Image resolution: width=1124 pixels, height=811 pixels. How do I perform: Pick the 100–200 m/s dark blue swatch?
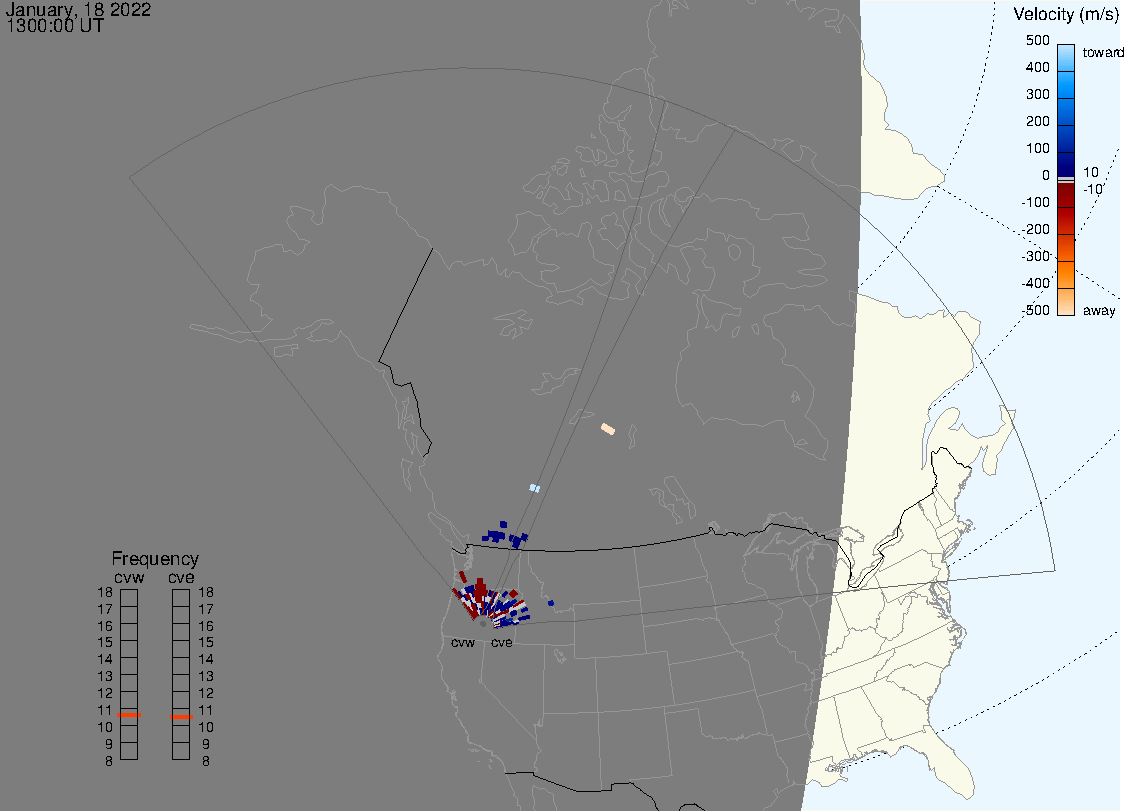coord(1066,138)
